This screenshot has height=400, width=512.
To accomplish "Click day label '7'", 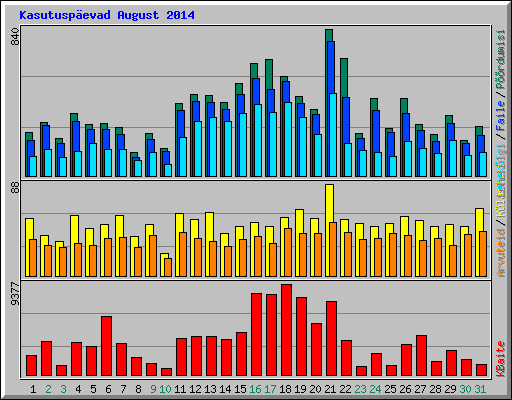I will (x=123, y=389).
